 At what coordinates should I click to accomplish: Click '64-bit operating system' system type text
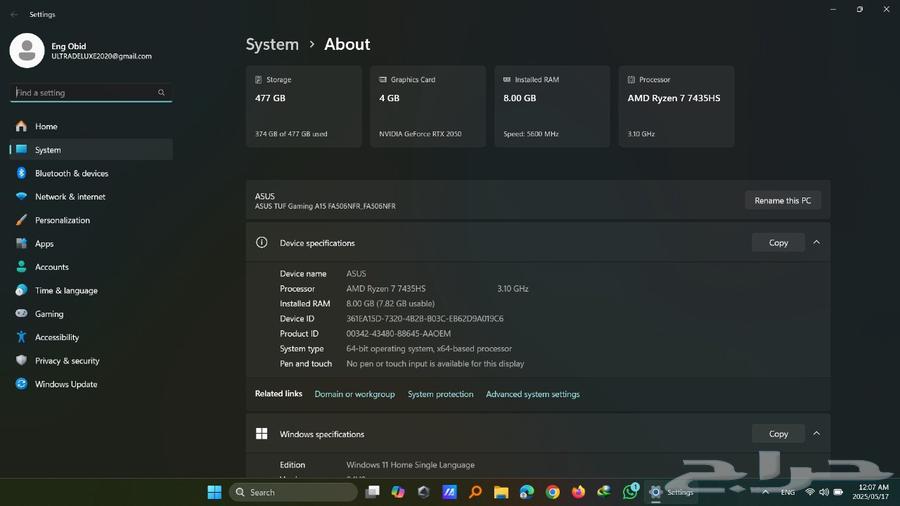(x=429, y=348)
